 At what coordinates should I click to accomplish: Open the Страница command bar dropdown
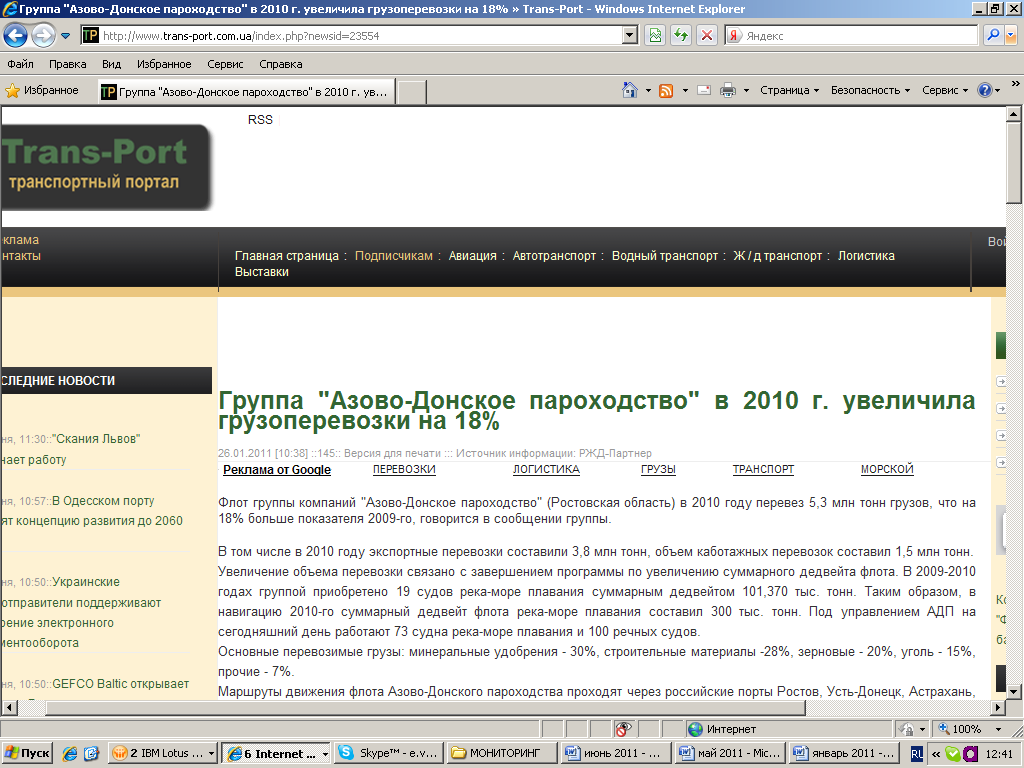point(790,90)
